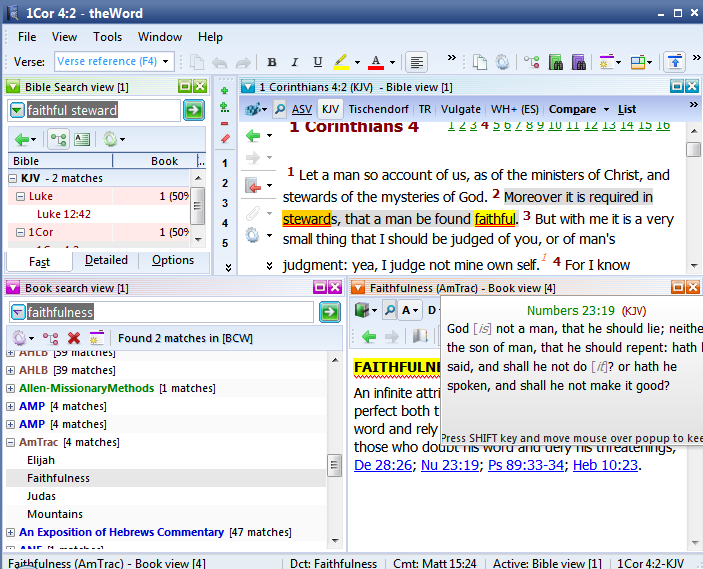Open the Verse reference combo box
The image size is (703, 569).
(114, 61)
